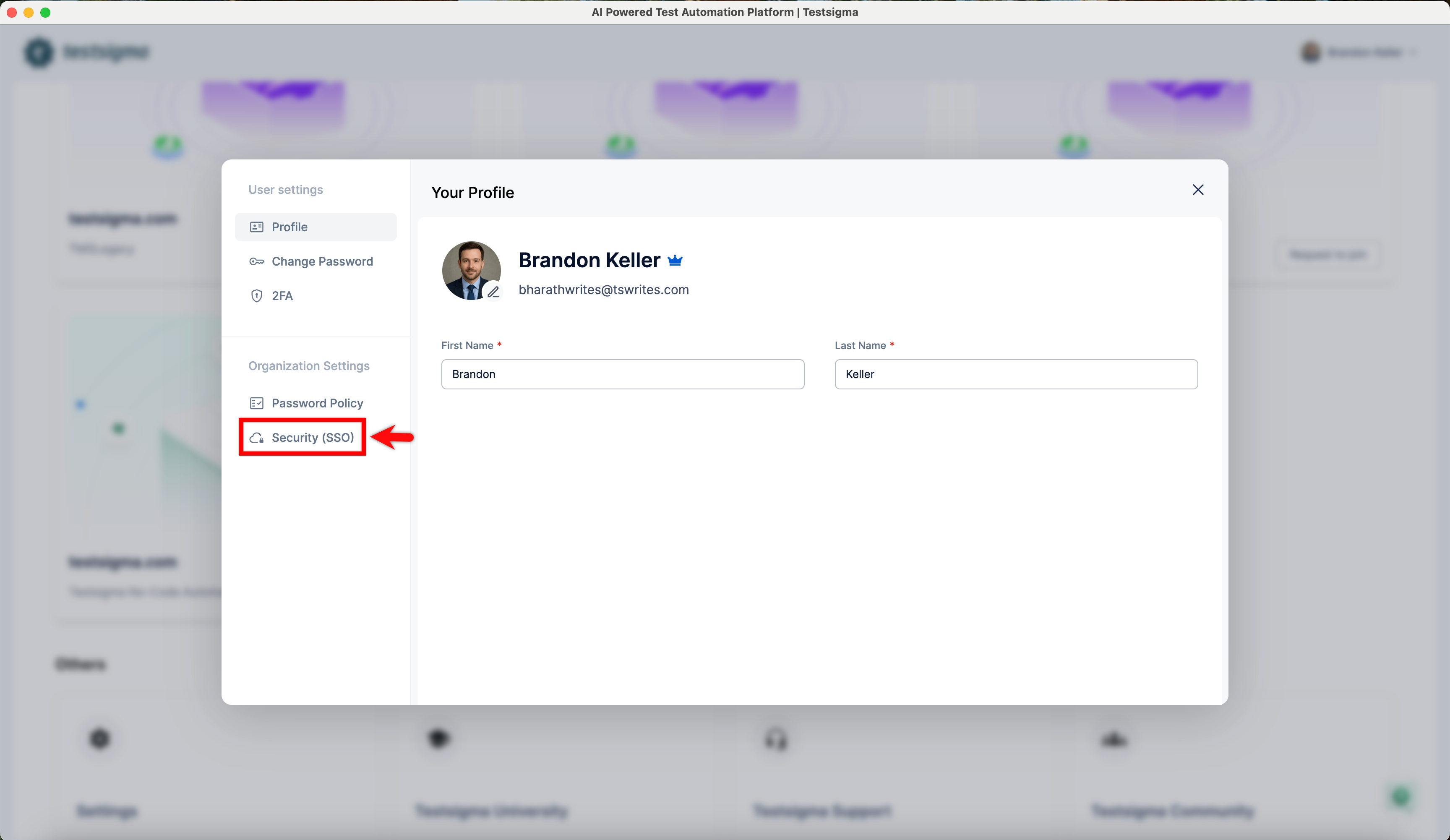
Task: Open Password Policy organization setting
Action: tap(317, 403)
